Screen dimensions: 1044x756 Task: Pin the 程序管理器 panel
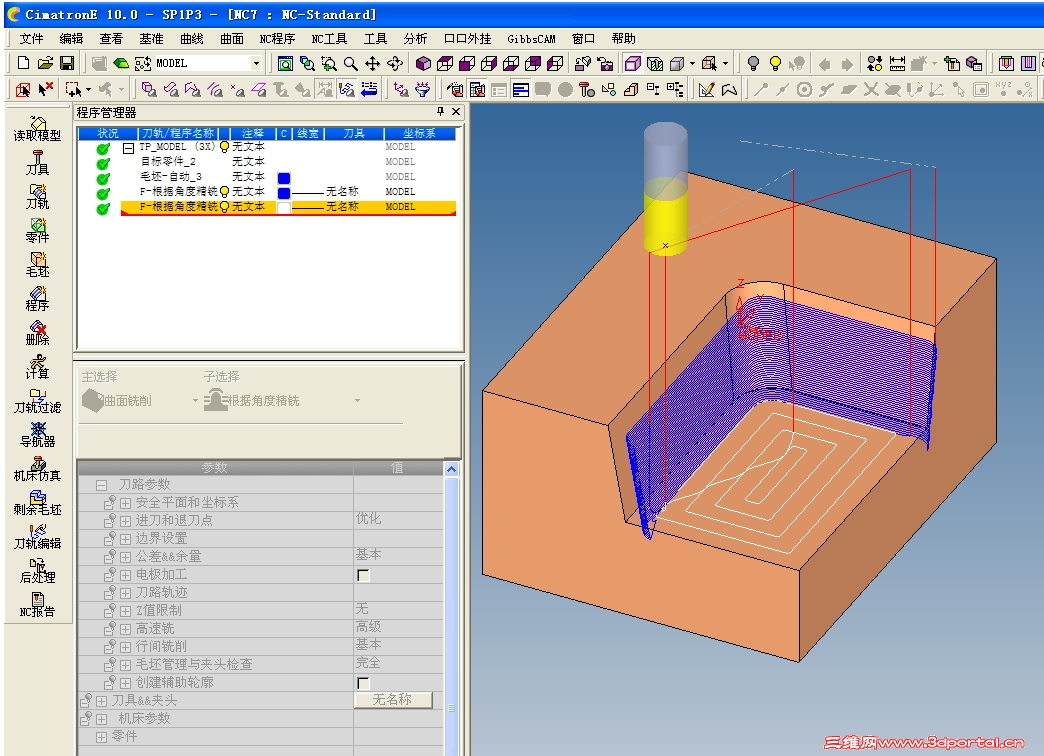440,112
